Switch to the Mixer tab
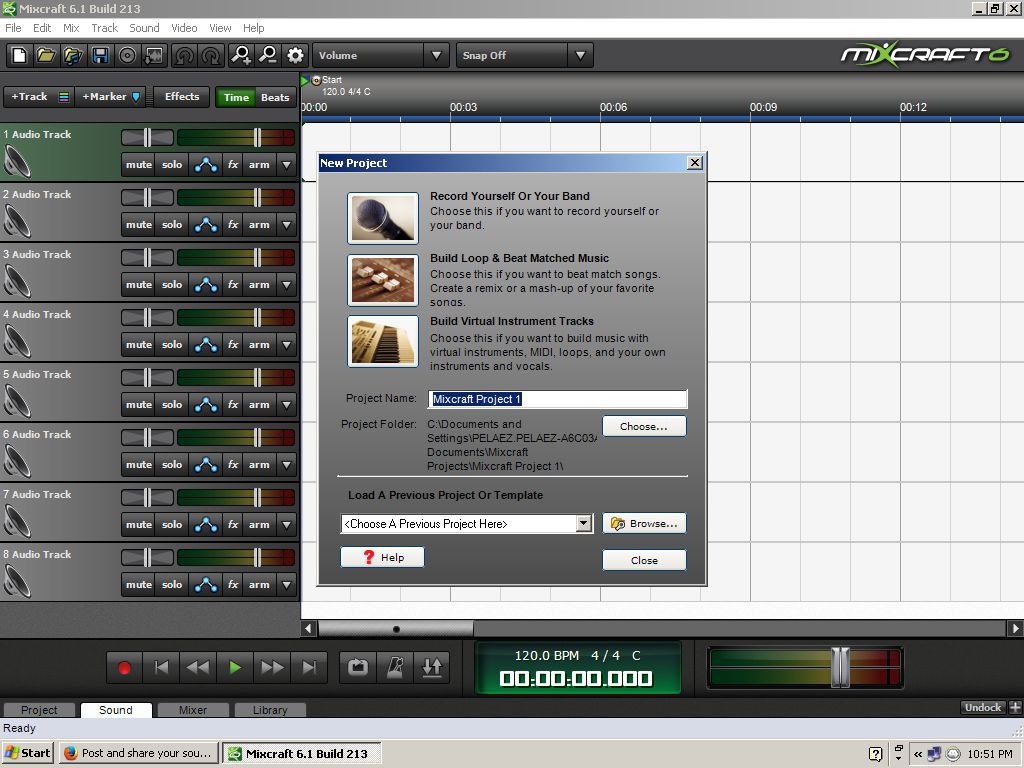The width and height of the screenshot is (1024, 768). 193,710
